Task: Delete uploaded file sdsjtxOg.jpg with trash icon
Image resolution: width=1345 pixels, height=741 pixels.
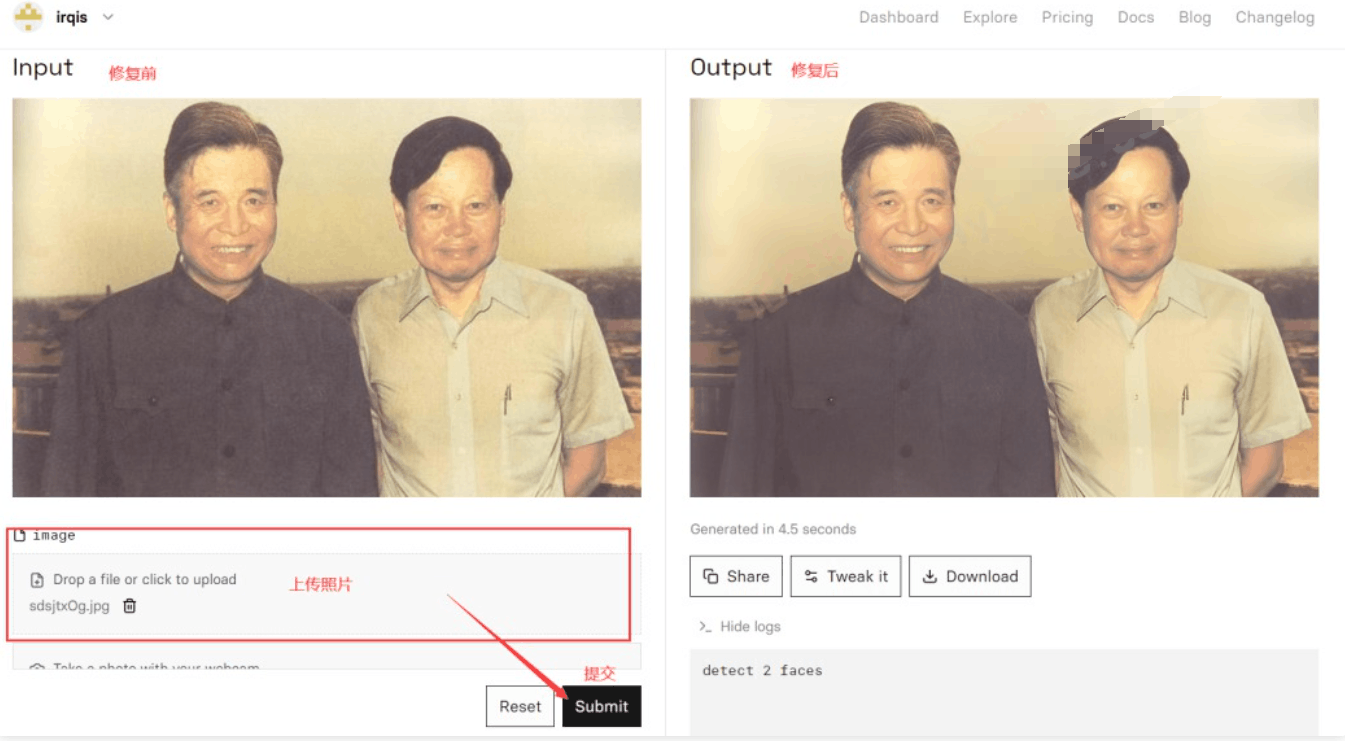Action: [x=129, y=606]
